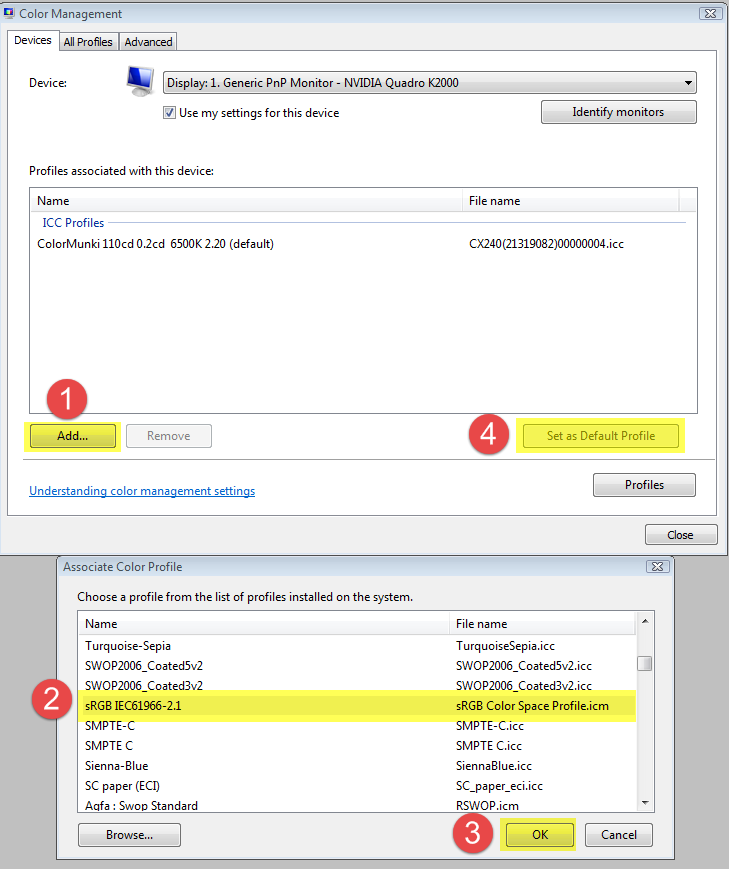The width and height of the screenshot is (729, 869).
Task: Select SWOP2006_Coated5v2 profile
Action: coord(356,666)
